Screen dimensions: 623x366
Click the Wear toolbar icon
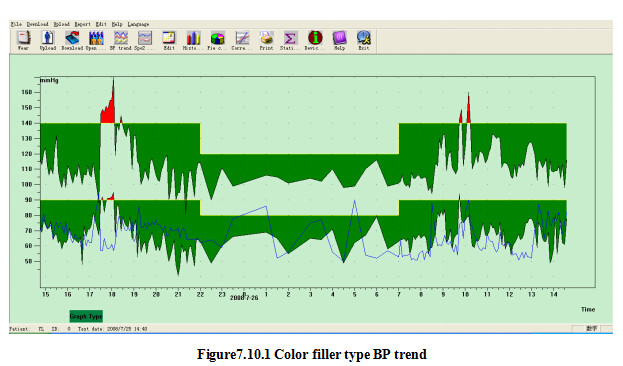point(23,41)
